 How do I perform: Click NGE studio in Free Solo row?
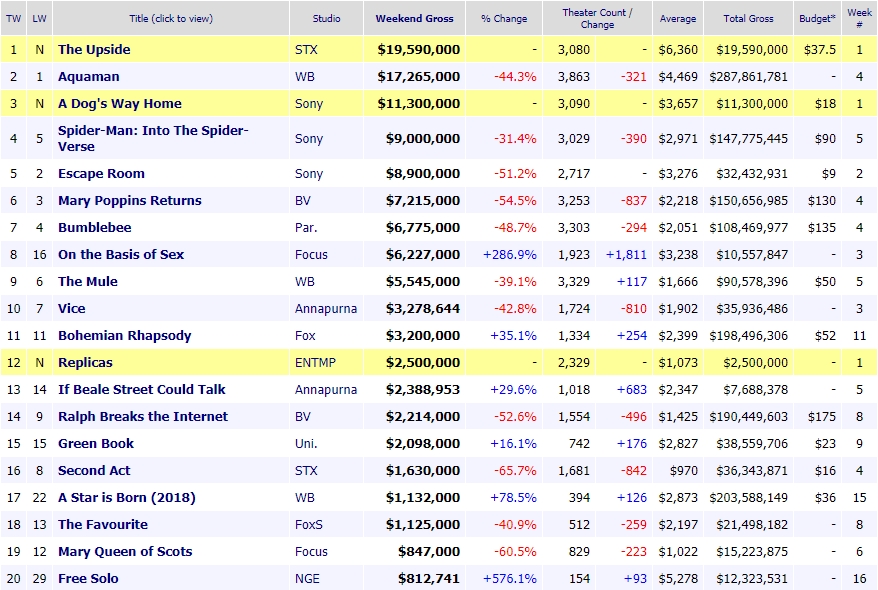tap(307, 578)
